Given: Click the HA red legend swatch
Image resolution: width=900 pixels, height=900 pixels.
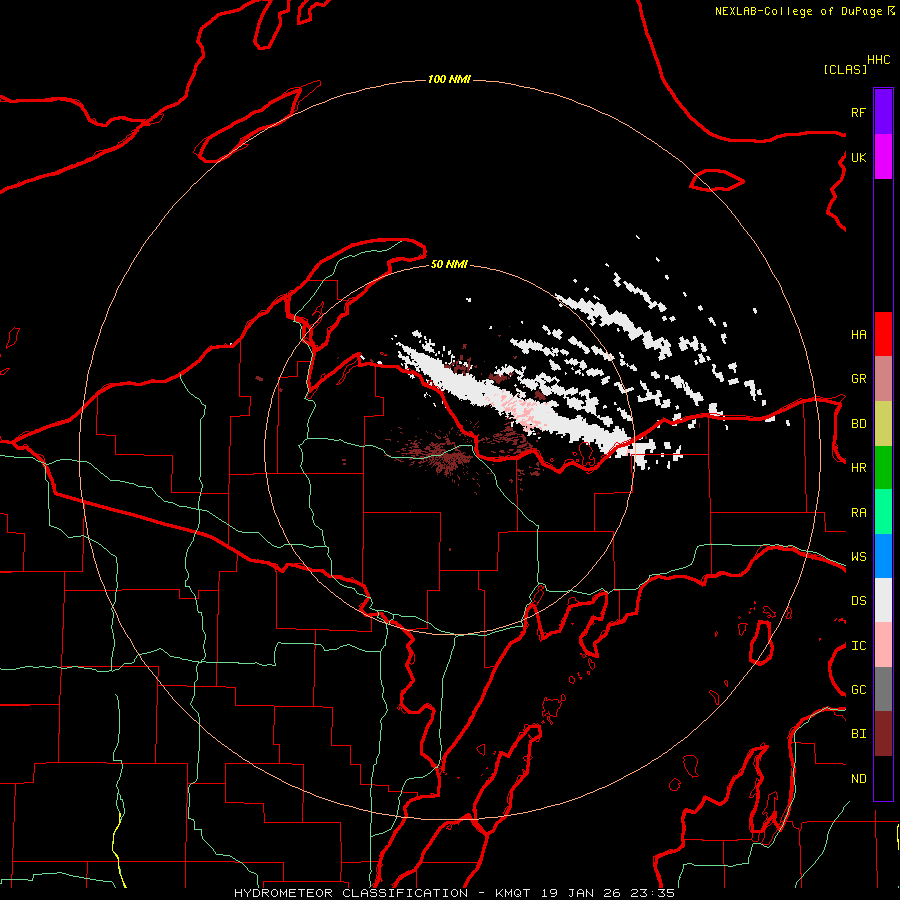Looking at the screenshot, I should pyautogui.click(x=883, y=334).
